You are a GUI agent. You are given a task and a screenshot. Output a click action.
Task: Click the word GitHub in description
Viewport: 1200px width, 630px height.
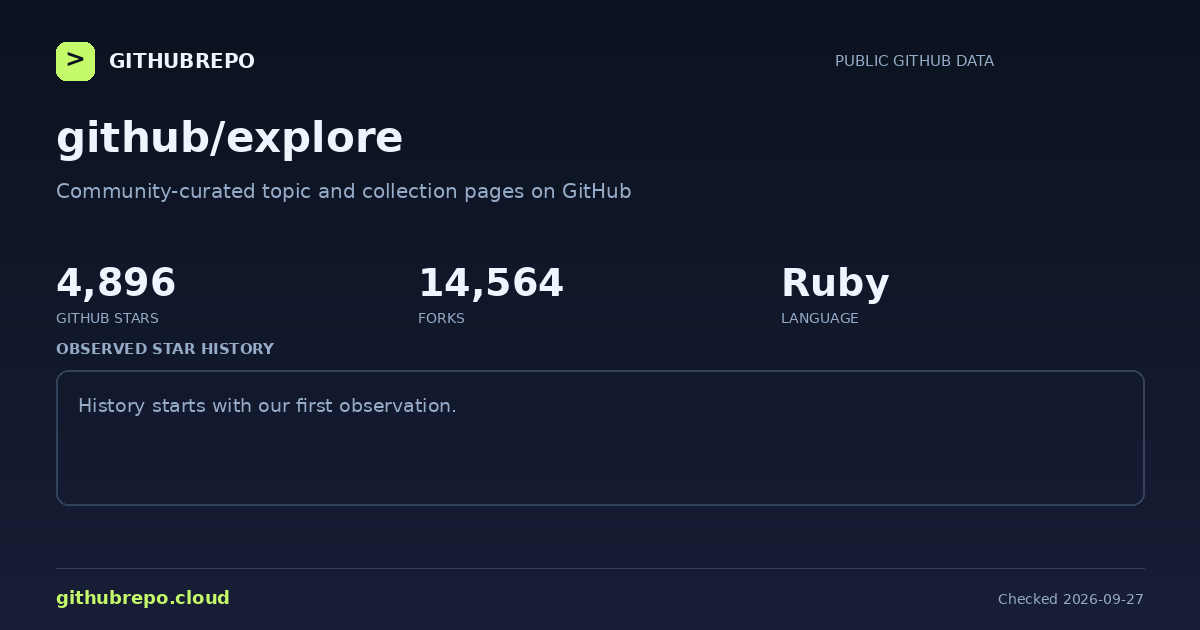point(597,191)
